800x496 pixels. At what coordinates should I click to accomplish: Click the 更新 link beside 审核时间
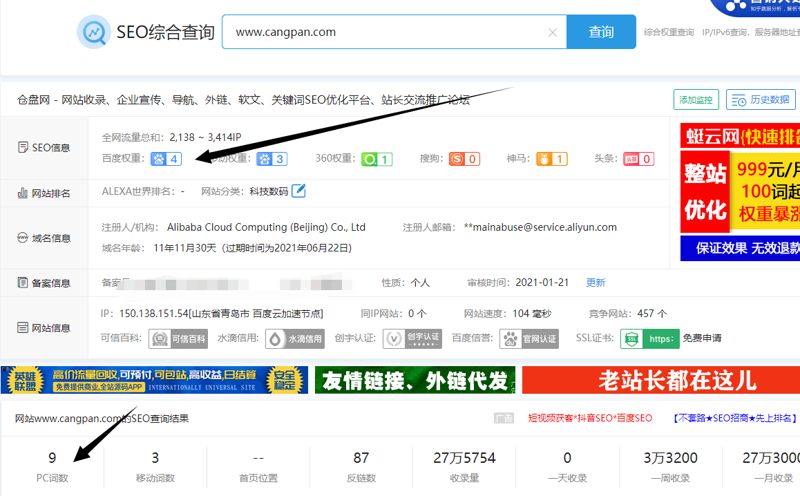[x=595, y=283]
